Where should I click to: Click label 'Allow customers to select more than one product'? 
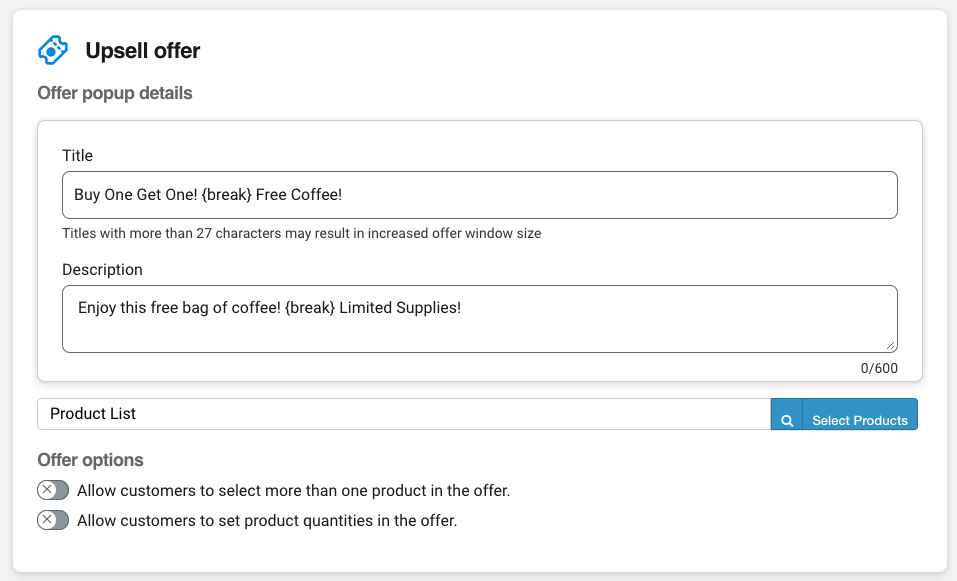[x=294, y=491]
